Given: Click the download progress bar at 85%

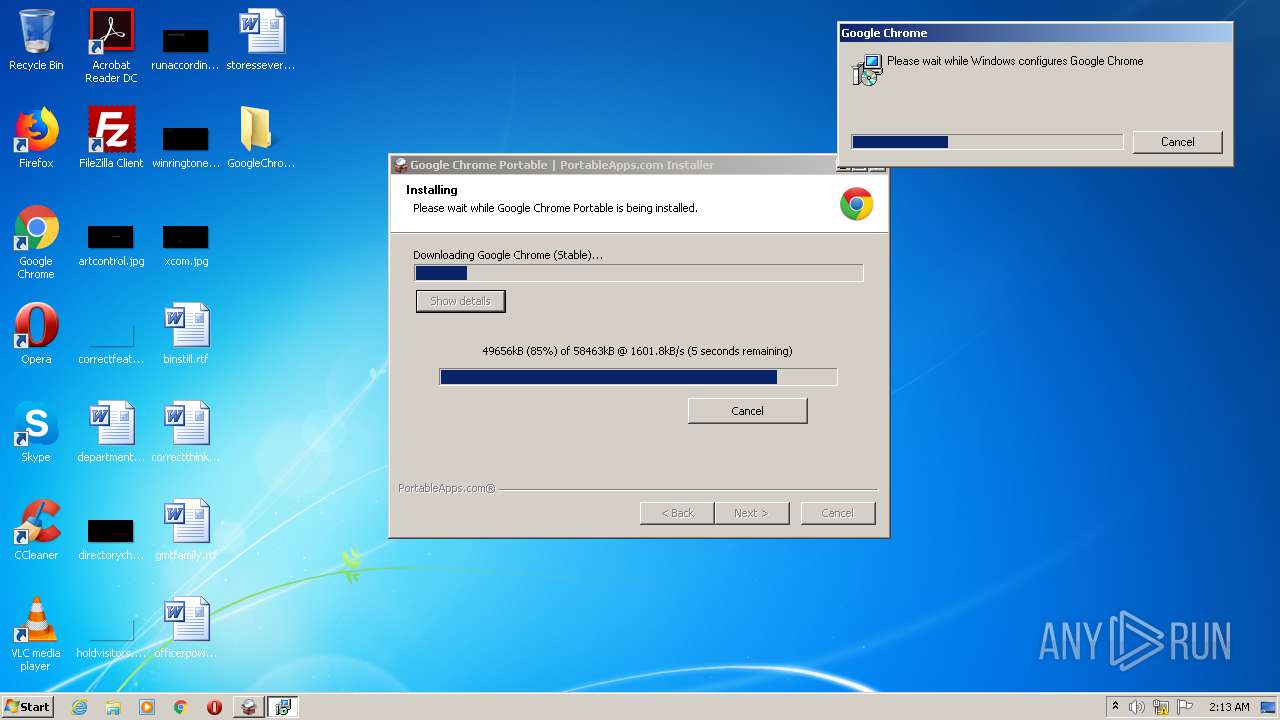Looking at the screenshot, I should pos(638,377).
